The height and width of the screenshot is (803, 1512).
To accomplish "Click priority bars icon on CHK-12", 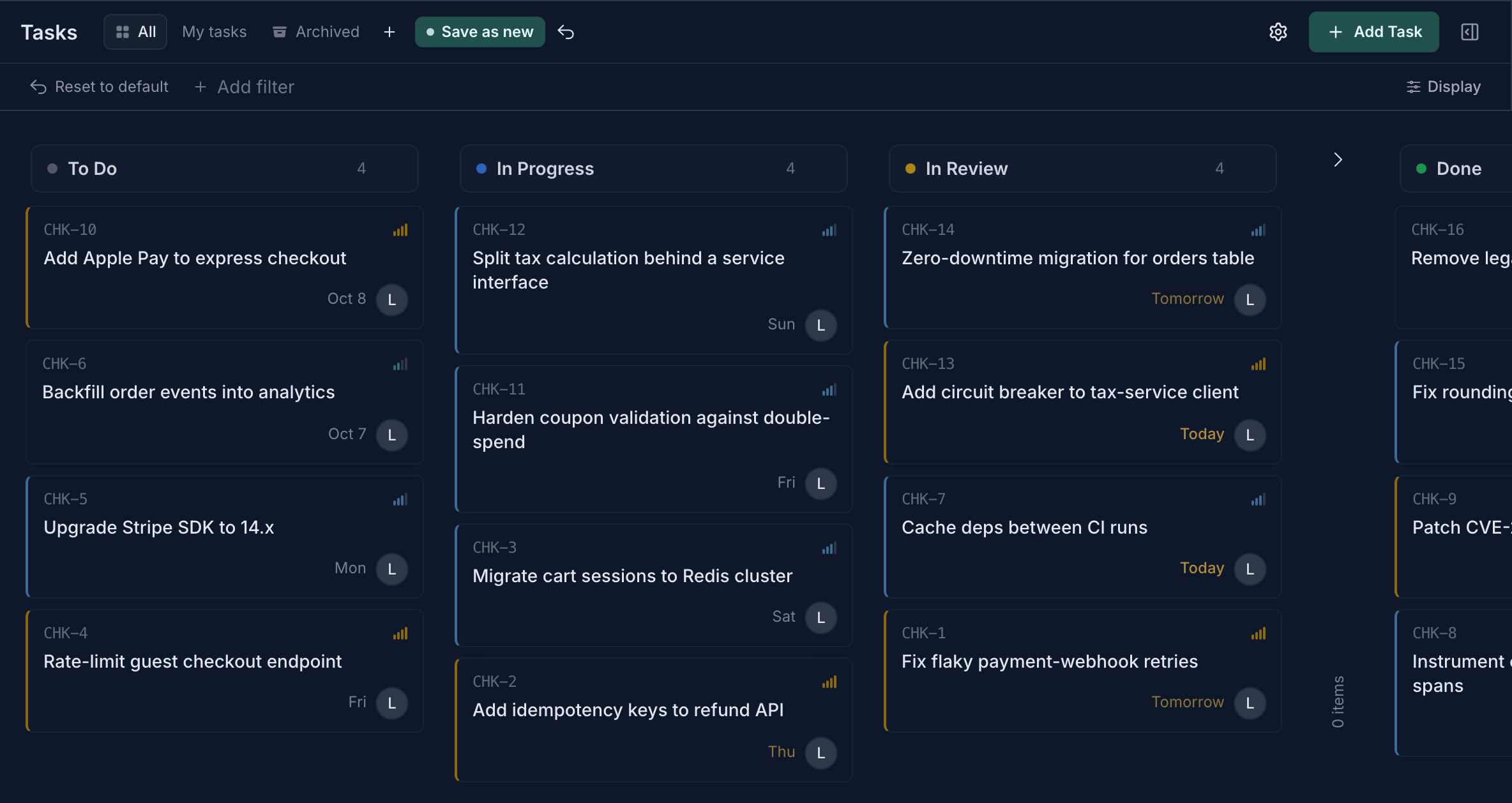I will pos(829,230).
